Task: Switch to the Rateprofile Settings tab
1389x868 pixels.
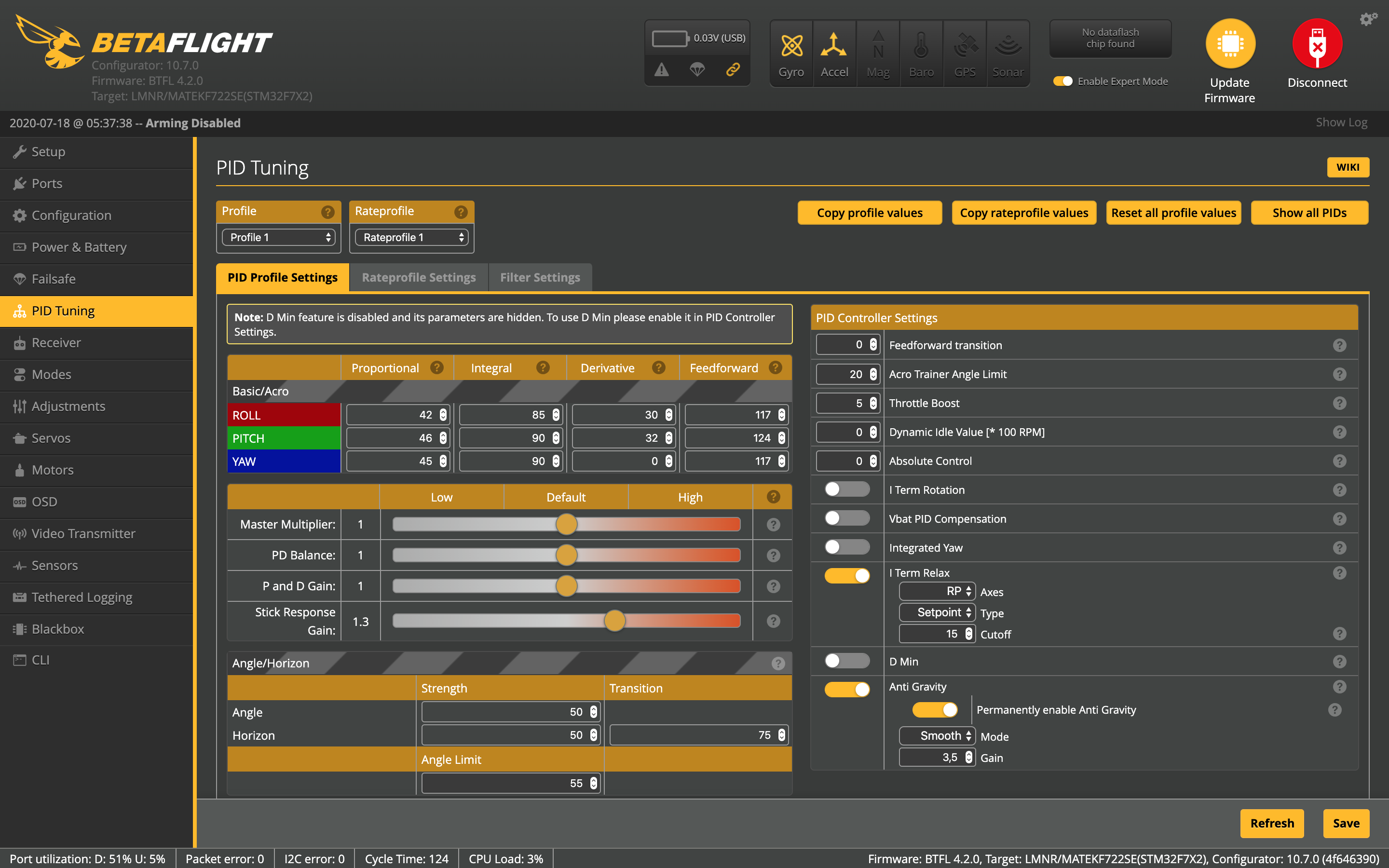Action: (x=419, y=277)
